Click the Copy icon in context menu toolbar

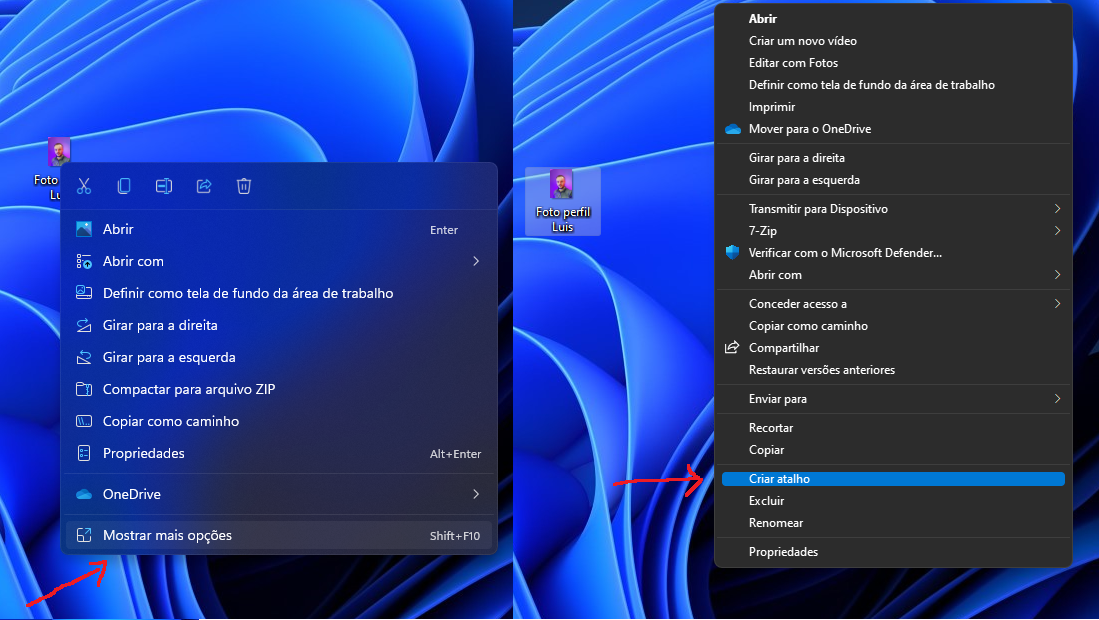tap(124, 186)
